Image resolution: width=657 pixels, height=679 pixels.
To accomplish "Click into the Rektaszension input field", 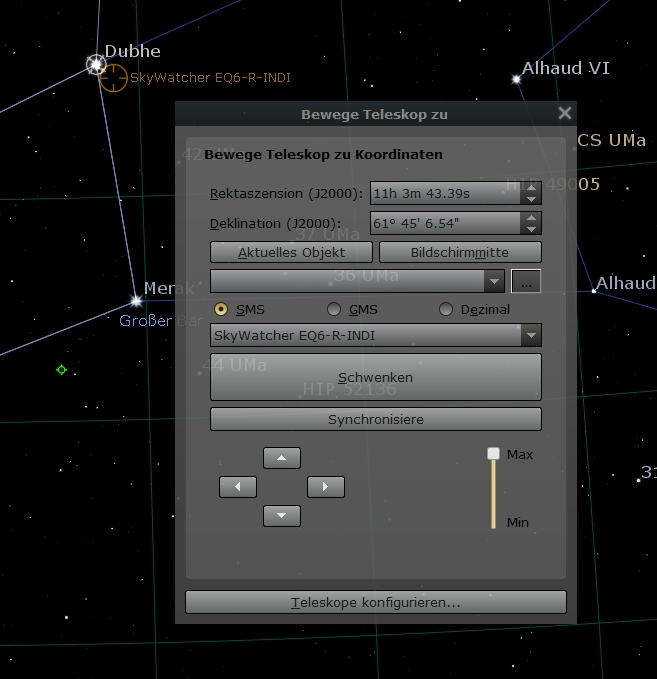I will pyautogui.click(x=445, y=193).
